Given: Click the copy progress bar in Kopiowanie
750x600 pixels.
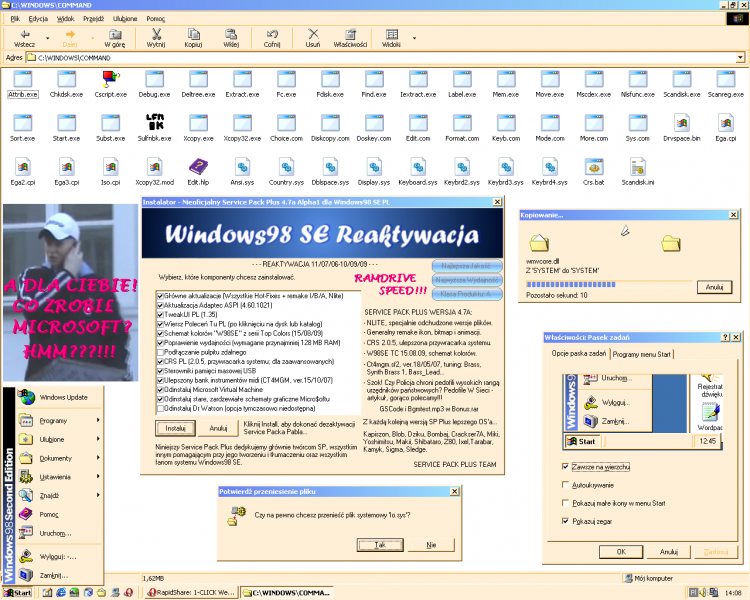Looking at the screenshot, I should click(x=609, y=284).
